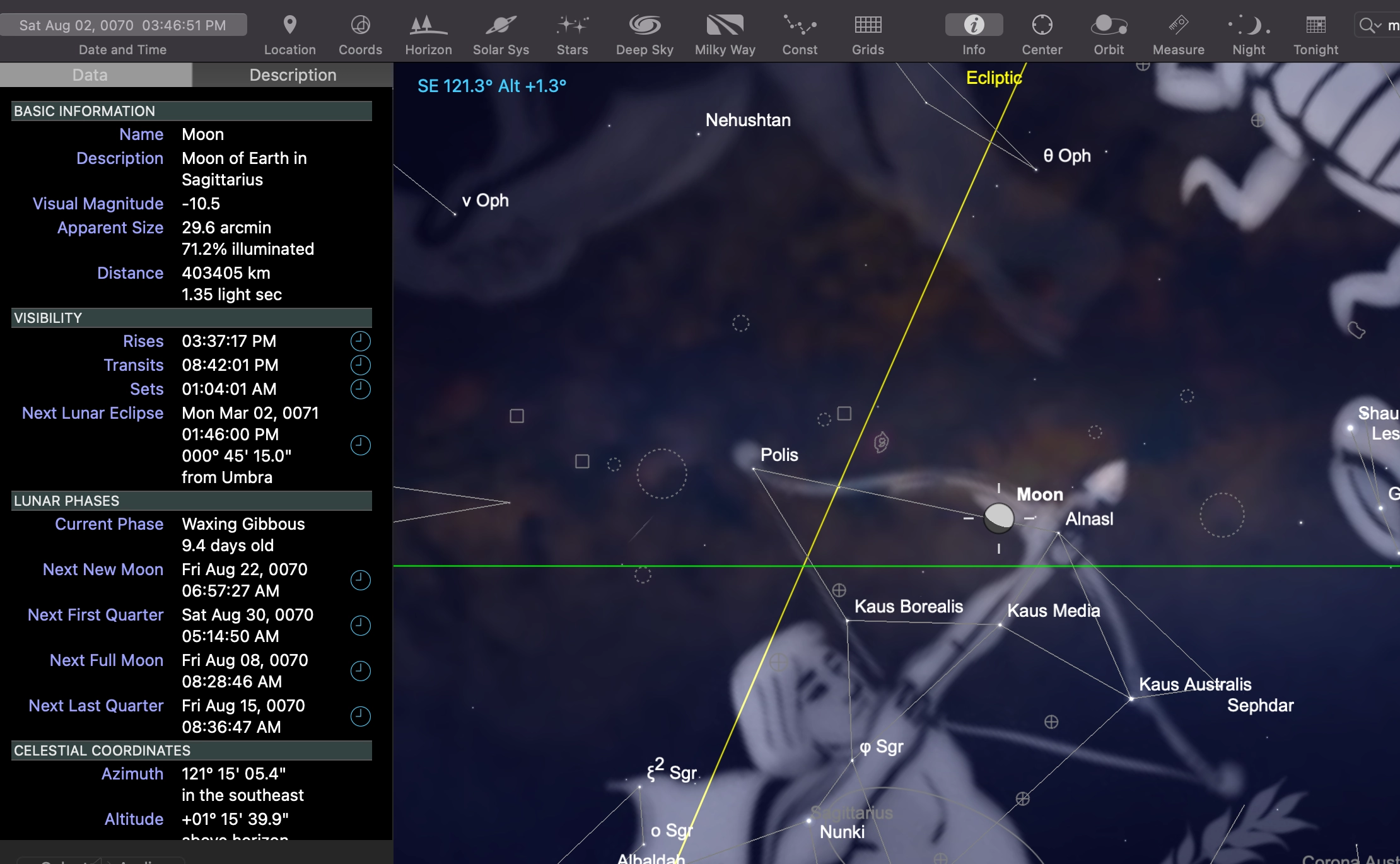Click the date and time field
The image size is (1400, 864).
(123, 25)
